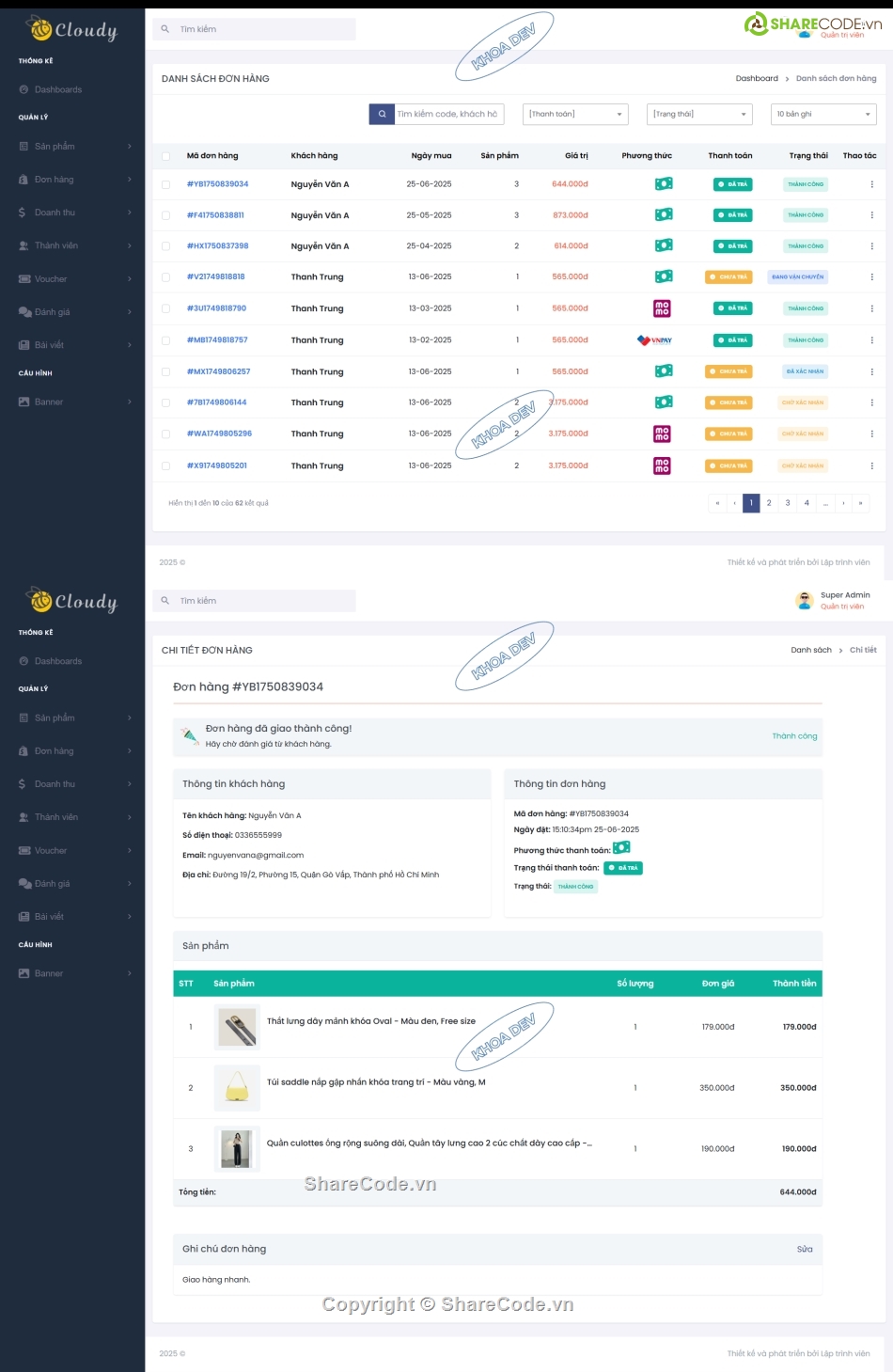Open Voucher menu in top sidebar
This screenshot has width=893, height=1372.
(x=73, y=279)
